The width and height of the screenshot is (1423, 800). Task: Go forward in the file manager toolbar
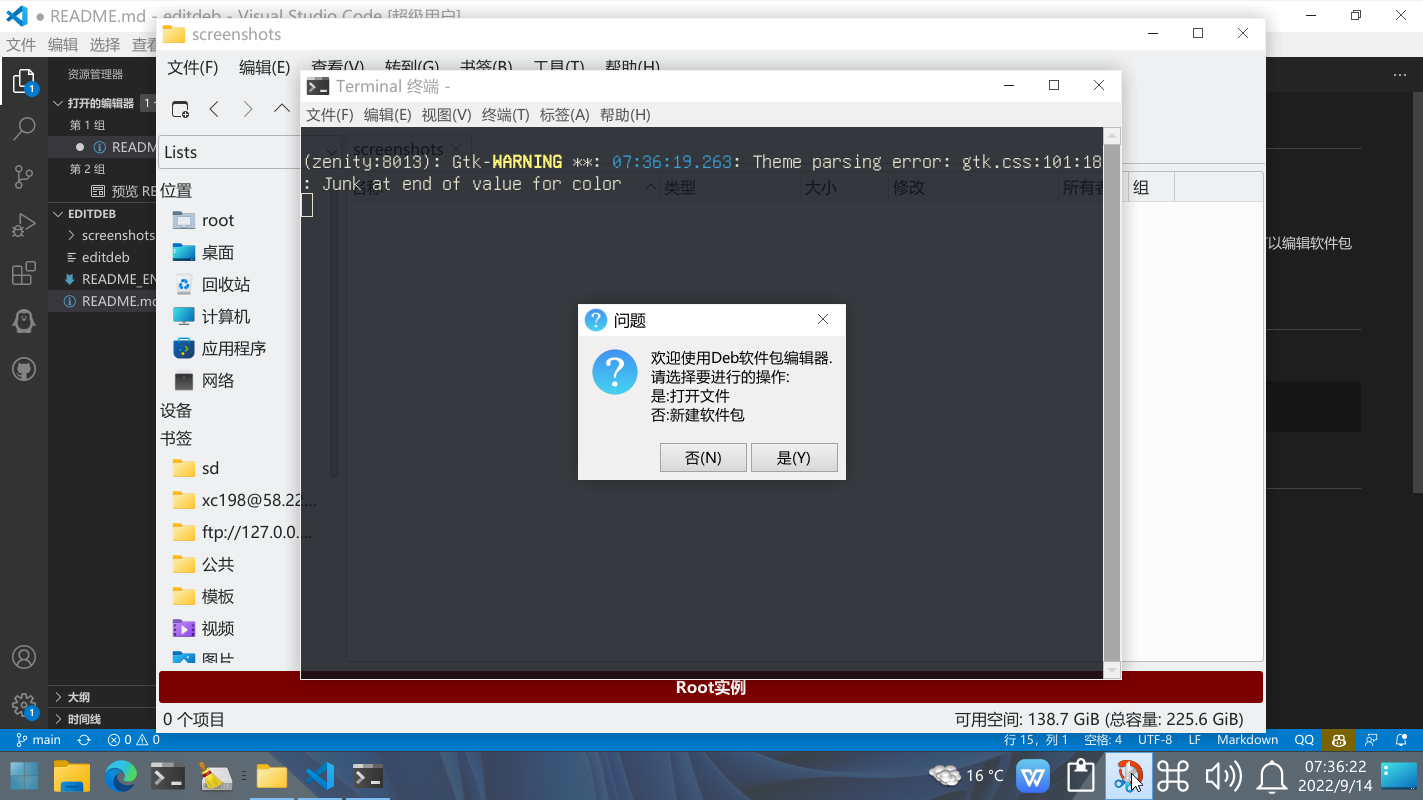coord(248,109)
